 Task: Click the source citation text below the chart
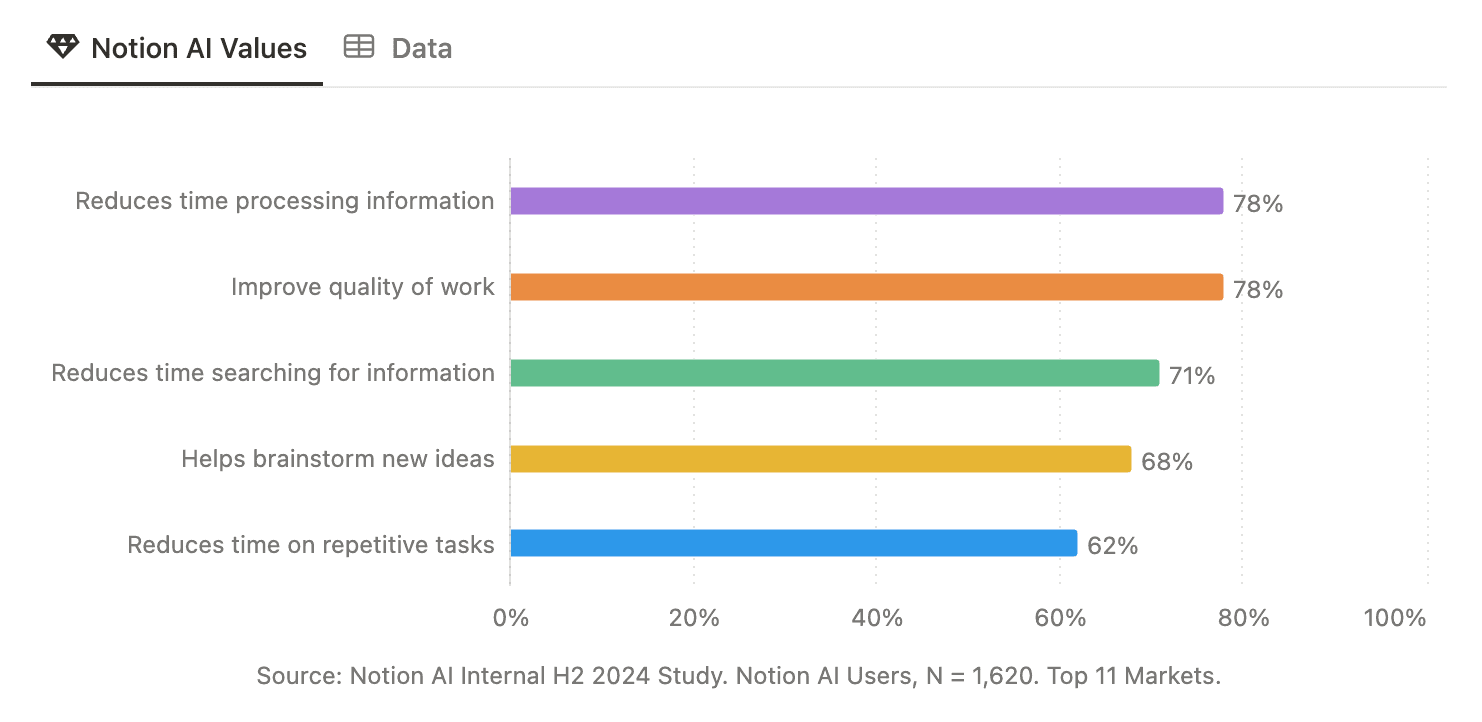(739, 676)
